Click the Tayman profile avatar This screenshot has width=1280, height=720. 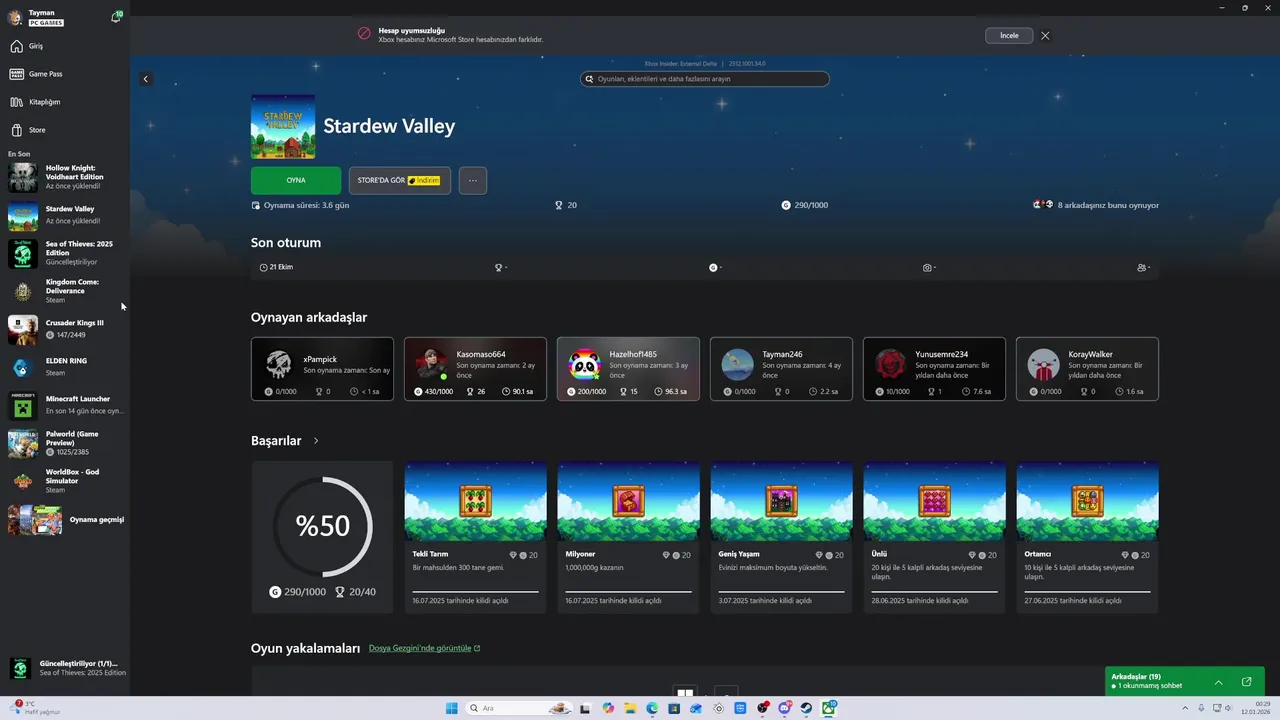(x=15, y=17)
